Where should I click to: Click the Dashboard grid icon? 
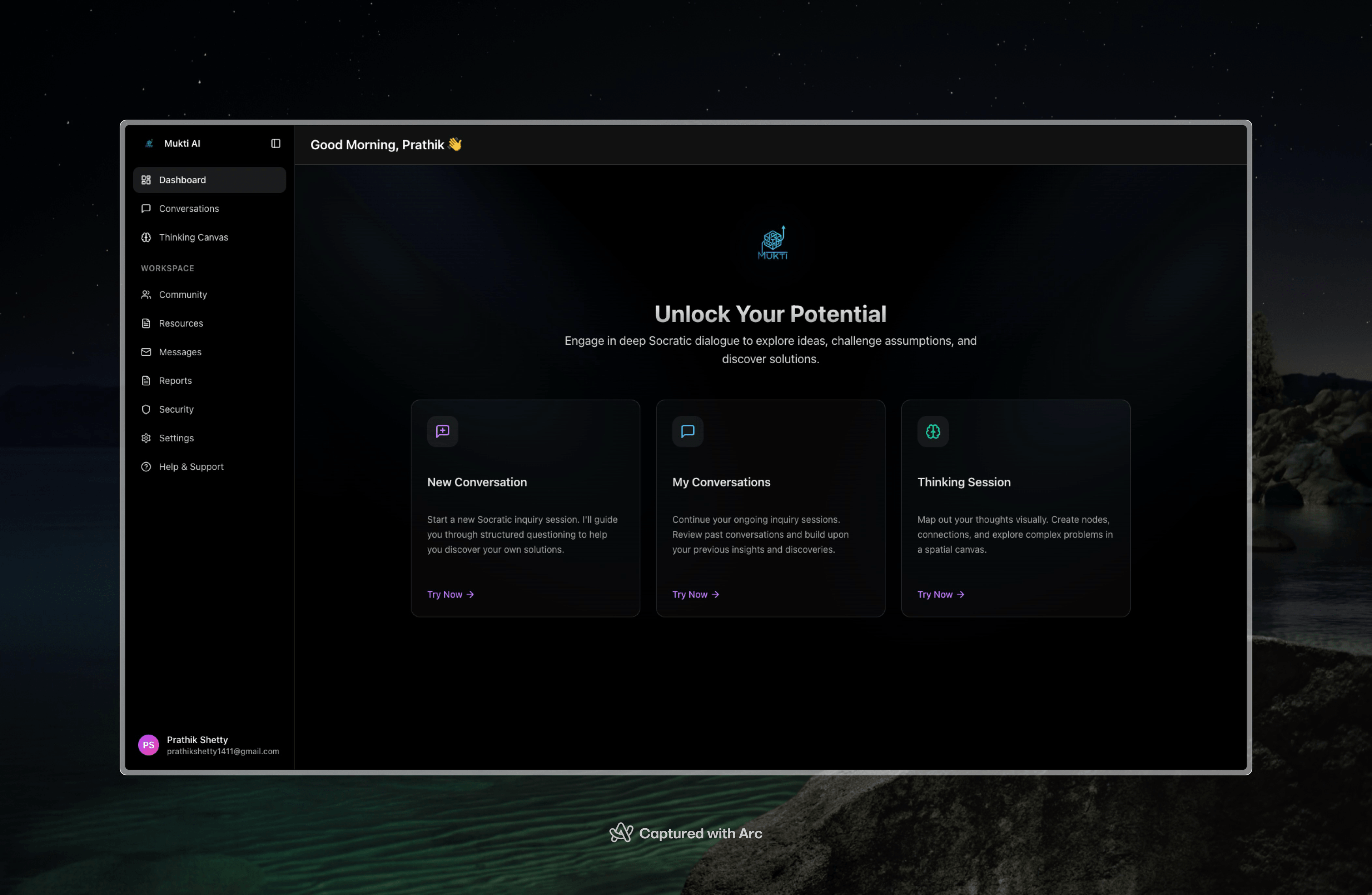point(146,180)
